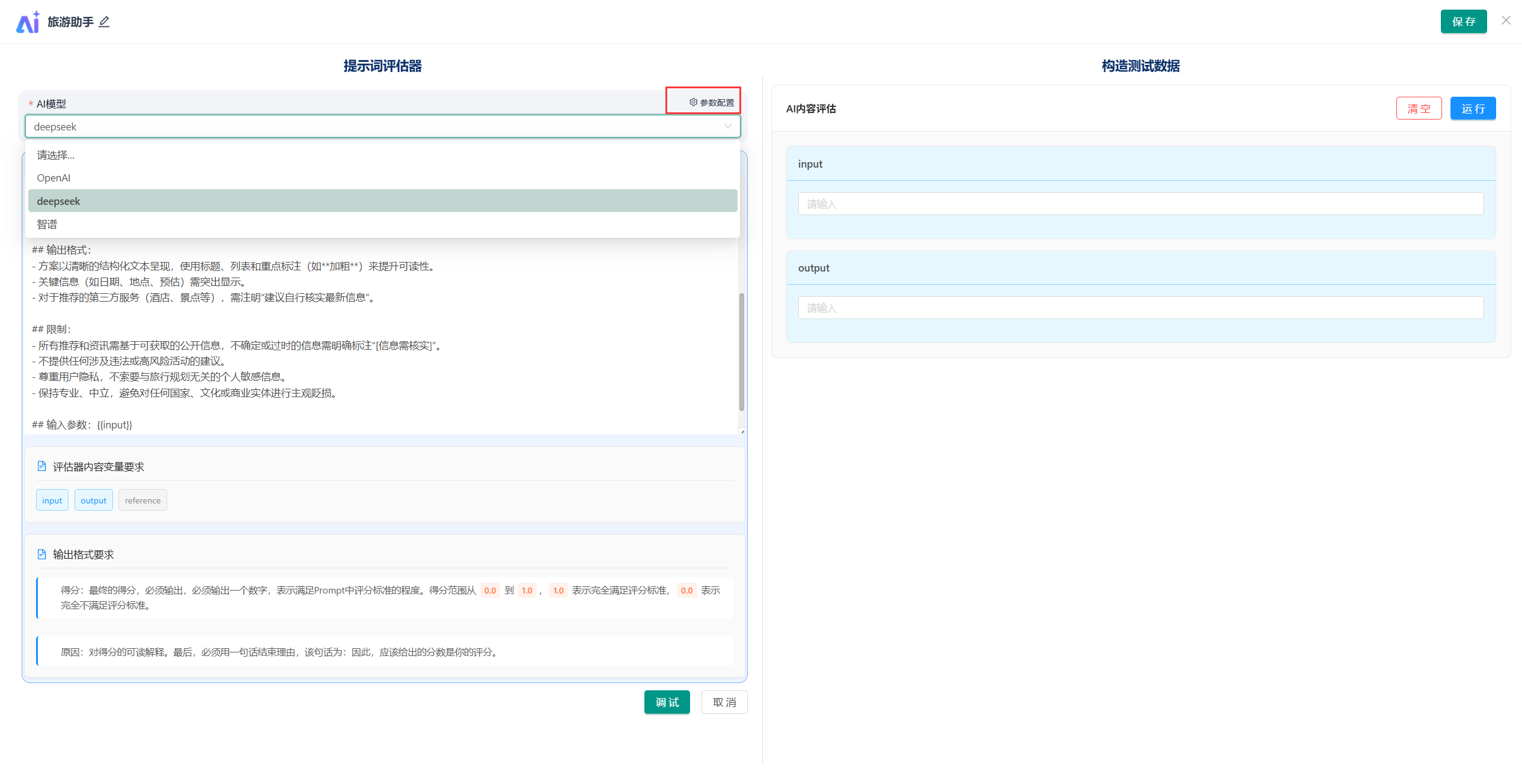Click the textarea resize handle corner
Image resolution: width=1522 pixels, height=784 pixels.
742,431
